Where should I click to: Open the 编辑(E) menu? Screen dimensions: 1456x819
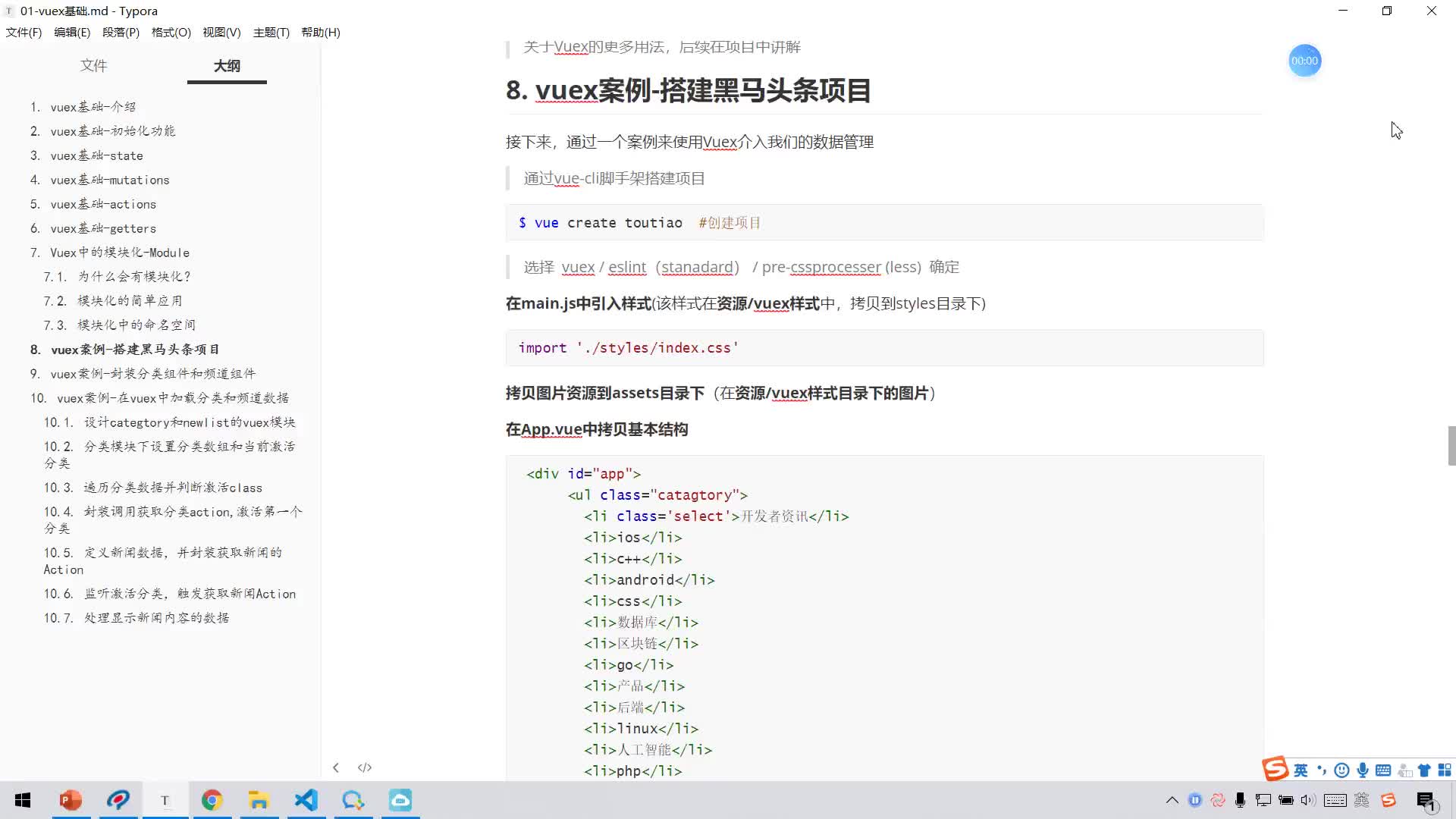tap(72, 33)
